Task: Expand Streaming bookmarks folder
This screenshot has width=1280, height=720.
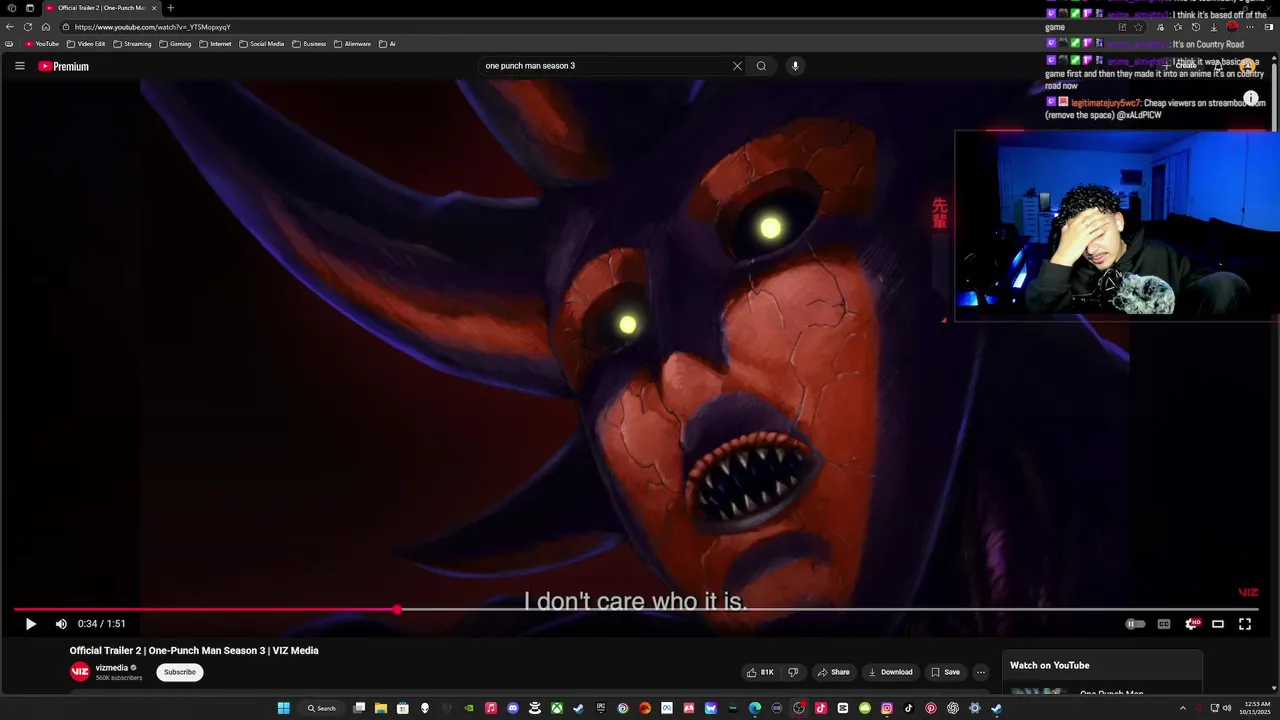Action: pyautogui.click(x=132, y=44)
